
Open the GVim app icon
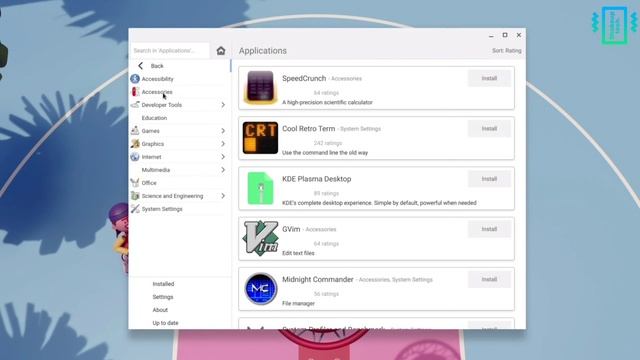[x=260, y=238]
